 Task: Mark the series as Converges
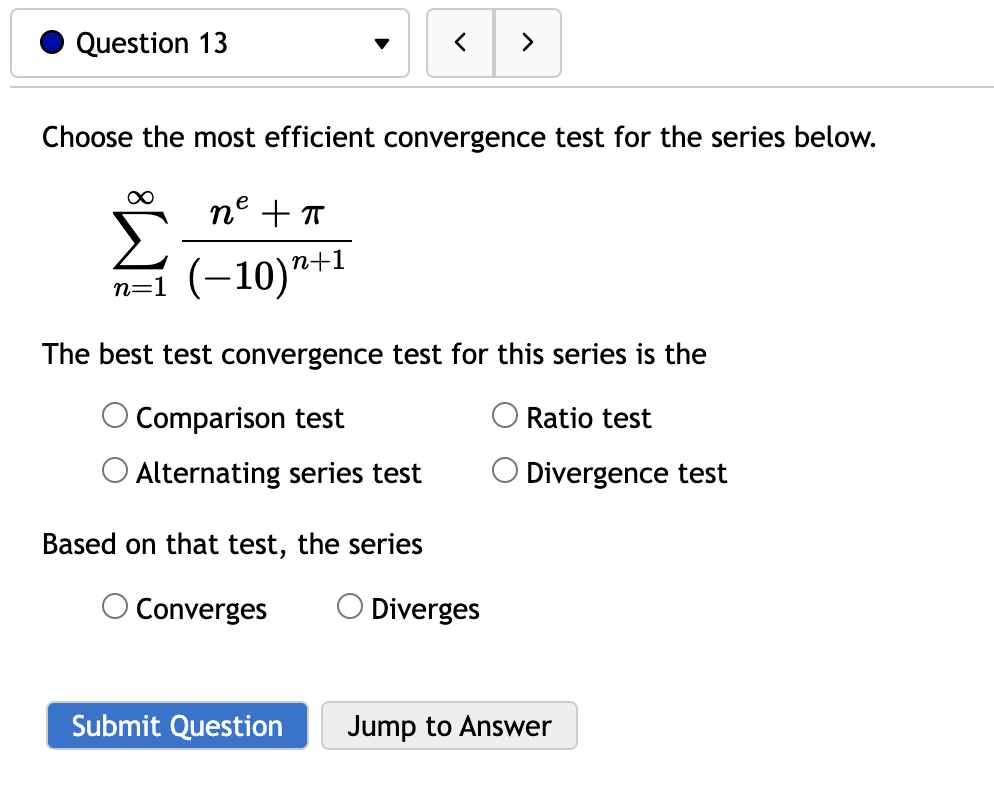[x=115, y=605]
